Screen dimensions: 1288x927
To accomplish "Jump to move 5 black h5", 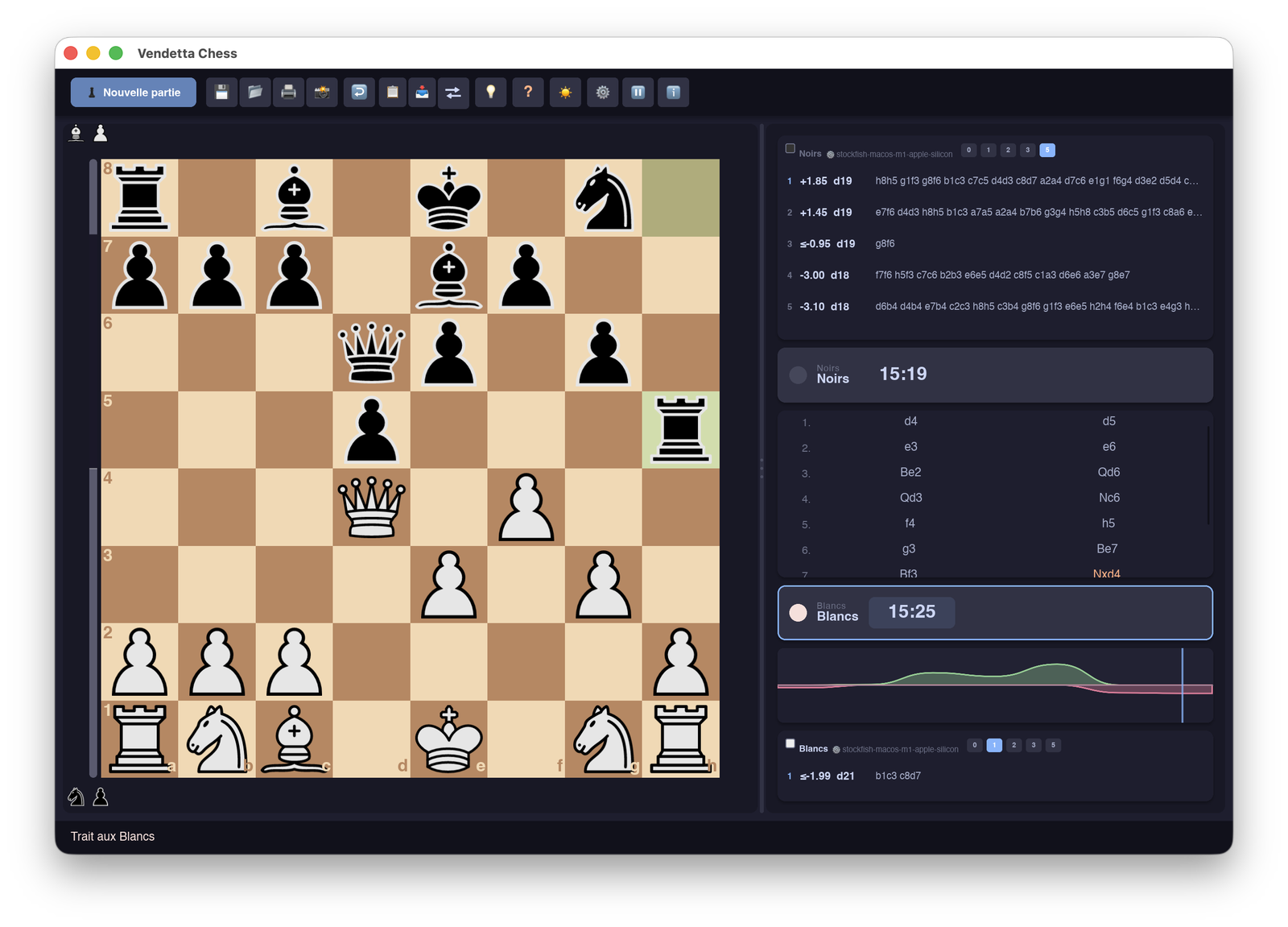I will (1108, 524).
